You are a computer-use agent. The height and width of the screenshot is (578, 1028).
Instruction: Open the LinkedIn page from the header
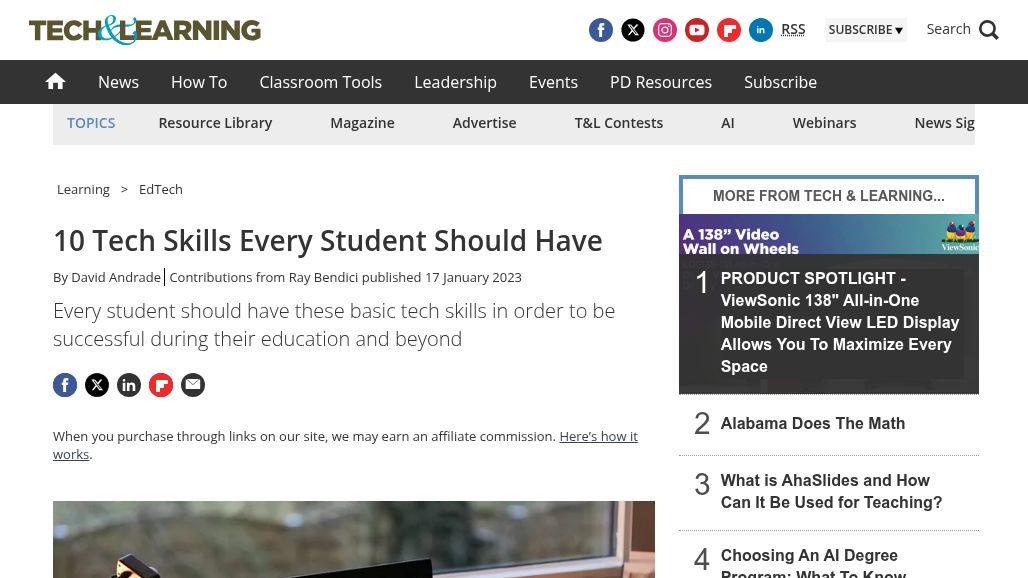[x=761, y=30]
